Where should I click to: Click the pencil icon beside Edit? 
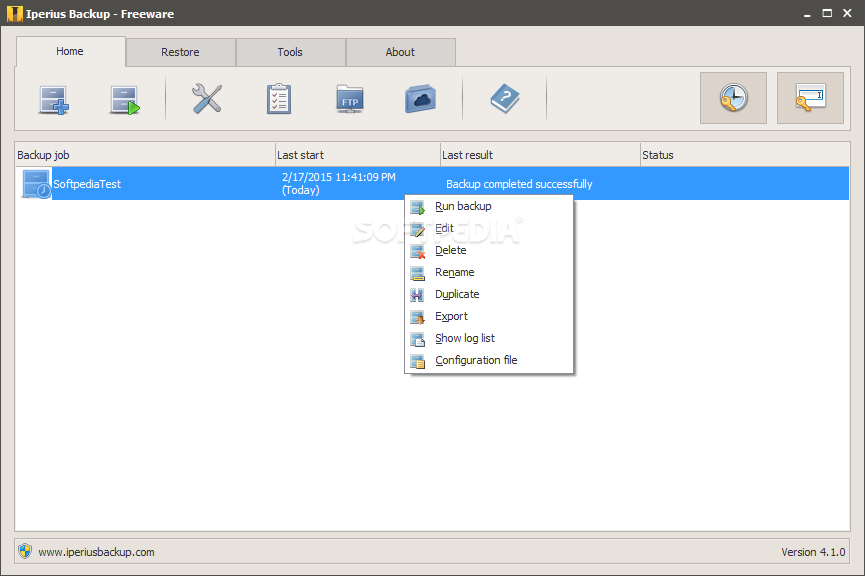pos(418,229)
